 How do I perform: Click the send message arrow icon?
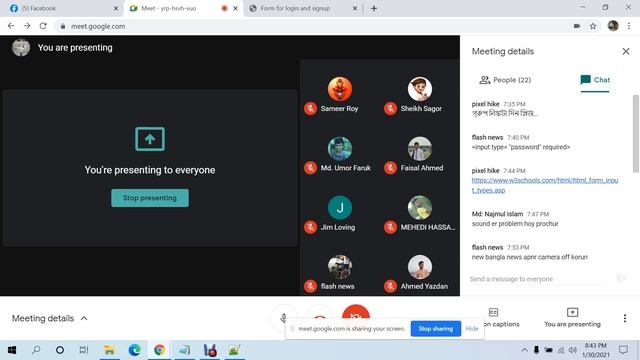point(621,279)
